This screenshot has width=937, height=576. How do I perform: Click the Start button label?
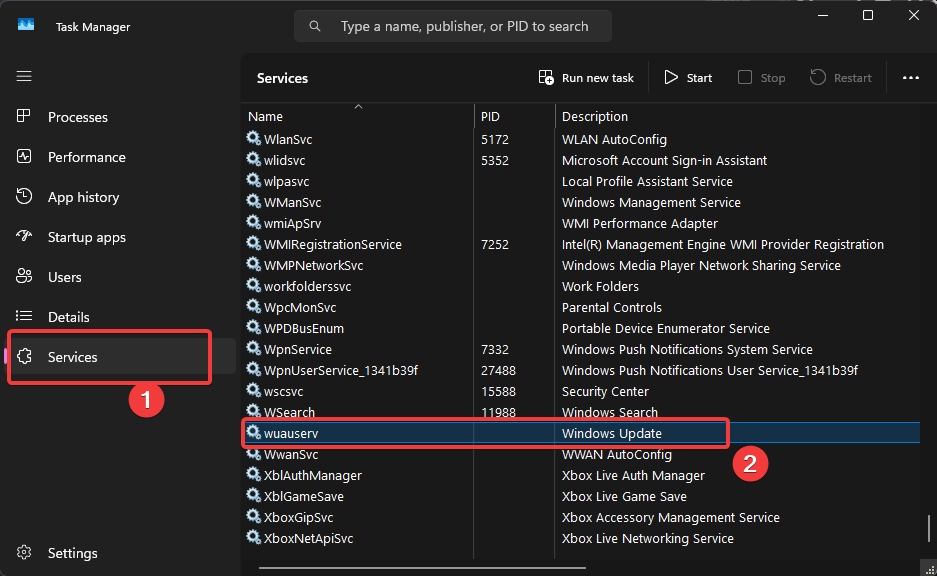pos(699,78)
